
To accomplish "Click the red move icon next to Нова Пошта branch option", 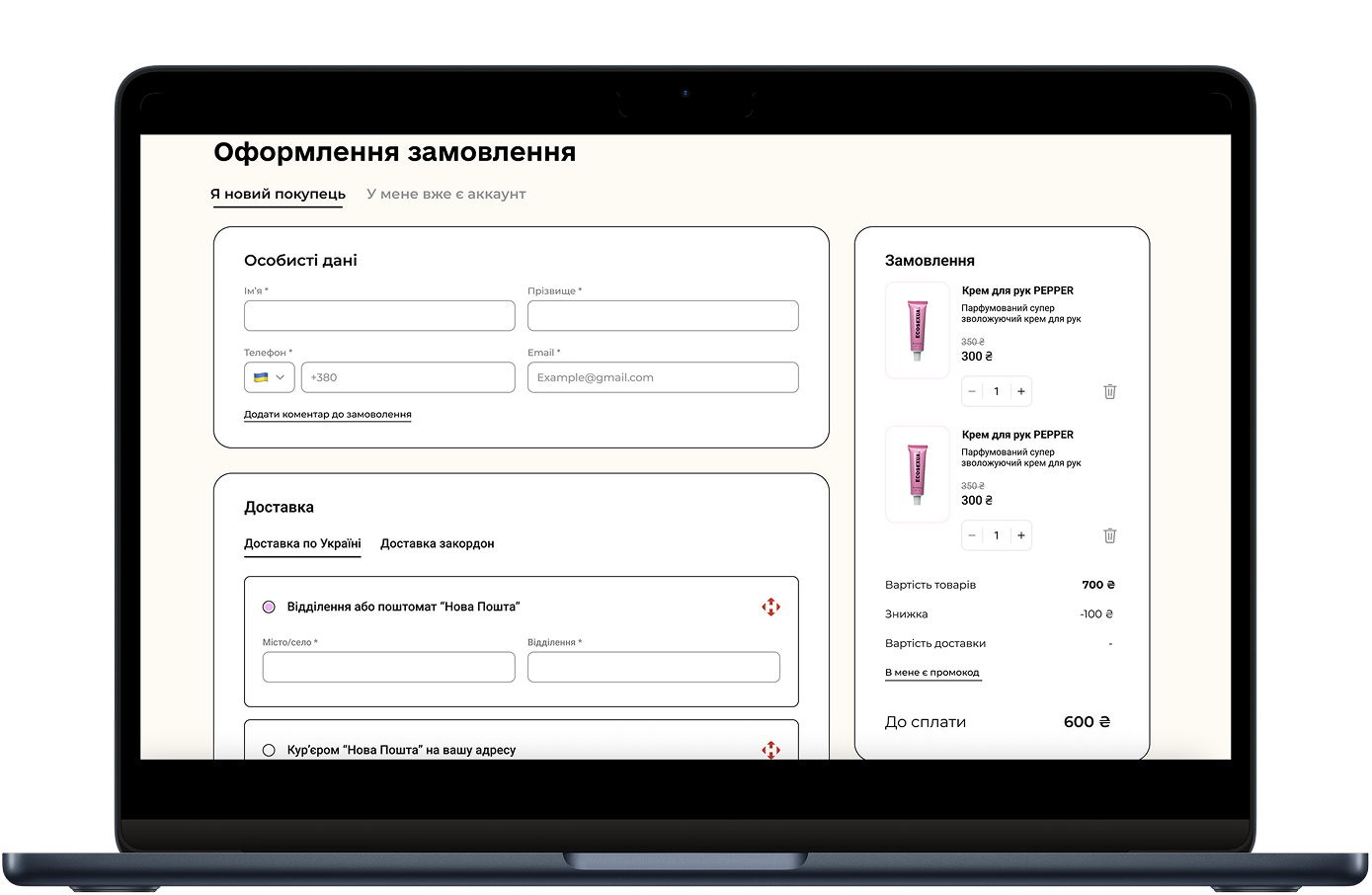I will click(x=771, y=607).
